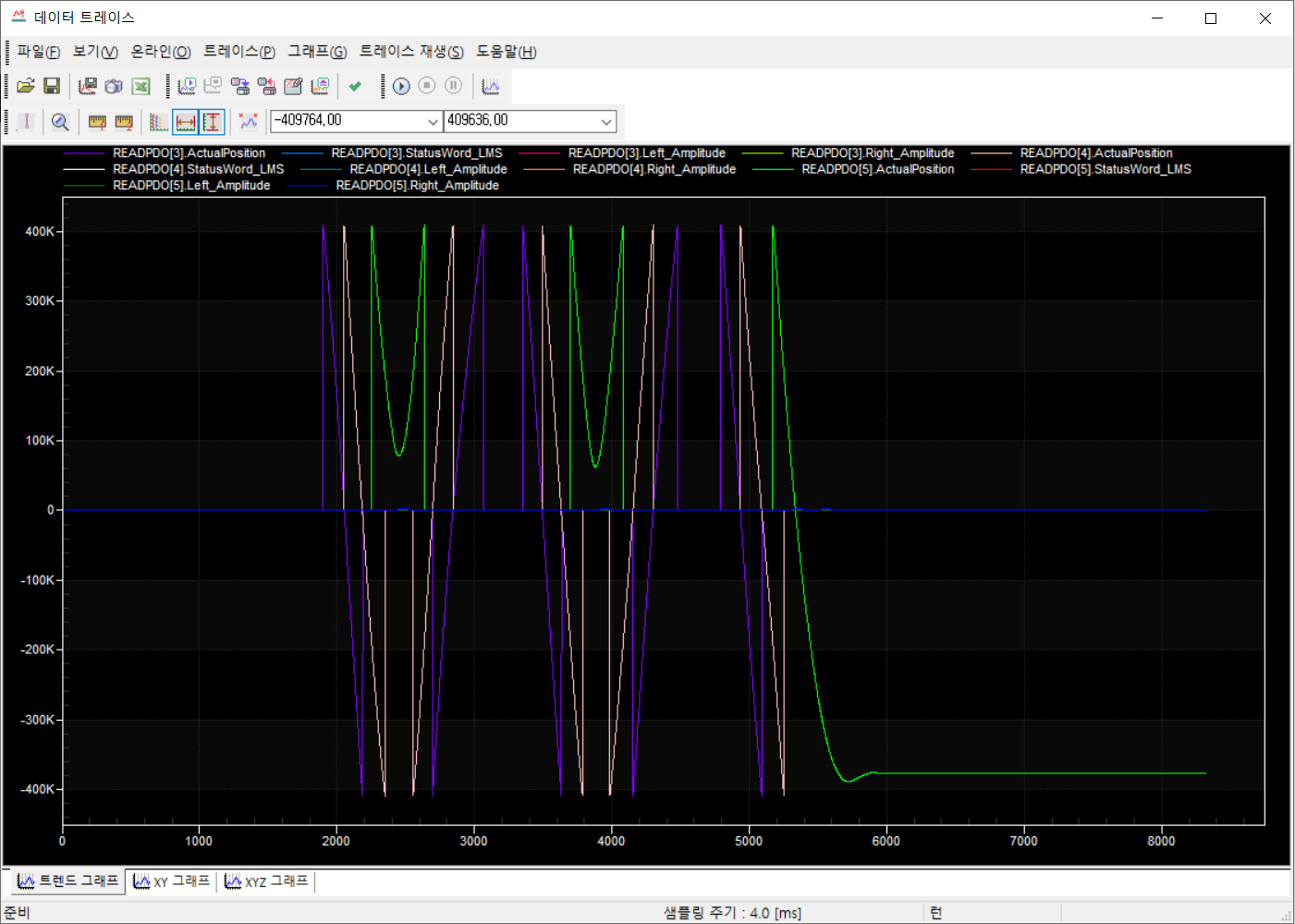
Task: Capture a screenshot with the camera icon
Action: (114, 86)
